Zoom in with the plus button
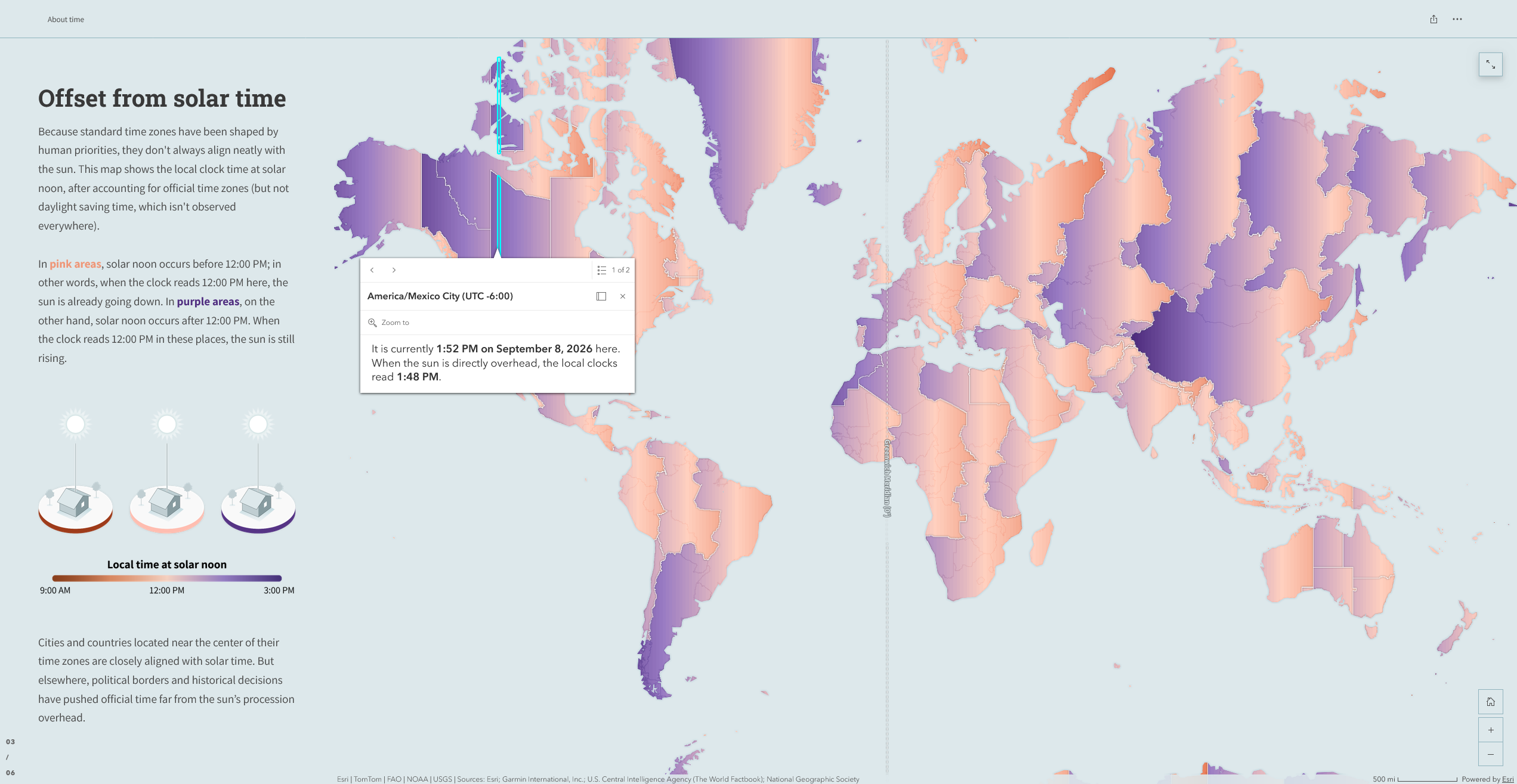The height and width of the screenshot is (784, 1517). coord(1490,730)
